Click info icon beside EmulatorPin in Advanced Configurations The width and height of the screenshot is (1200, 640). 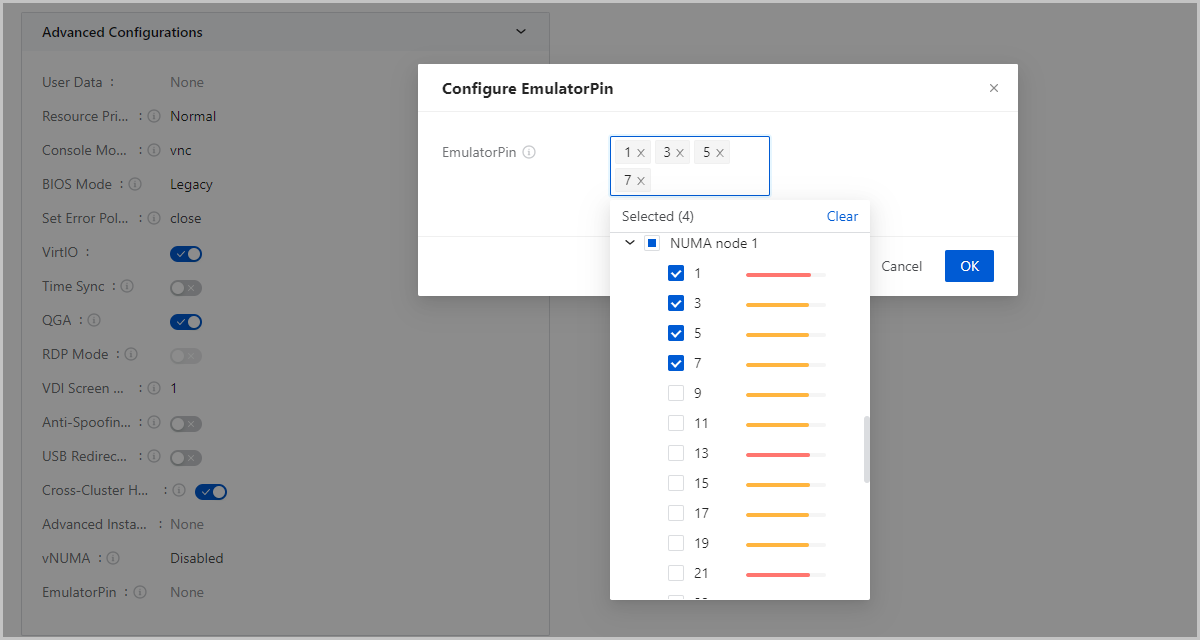tap(139, 592)
